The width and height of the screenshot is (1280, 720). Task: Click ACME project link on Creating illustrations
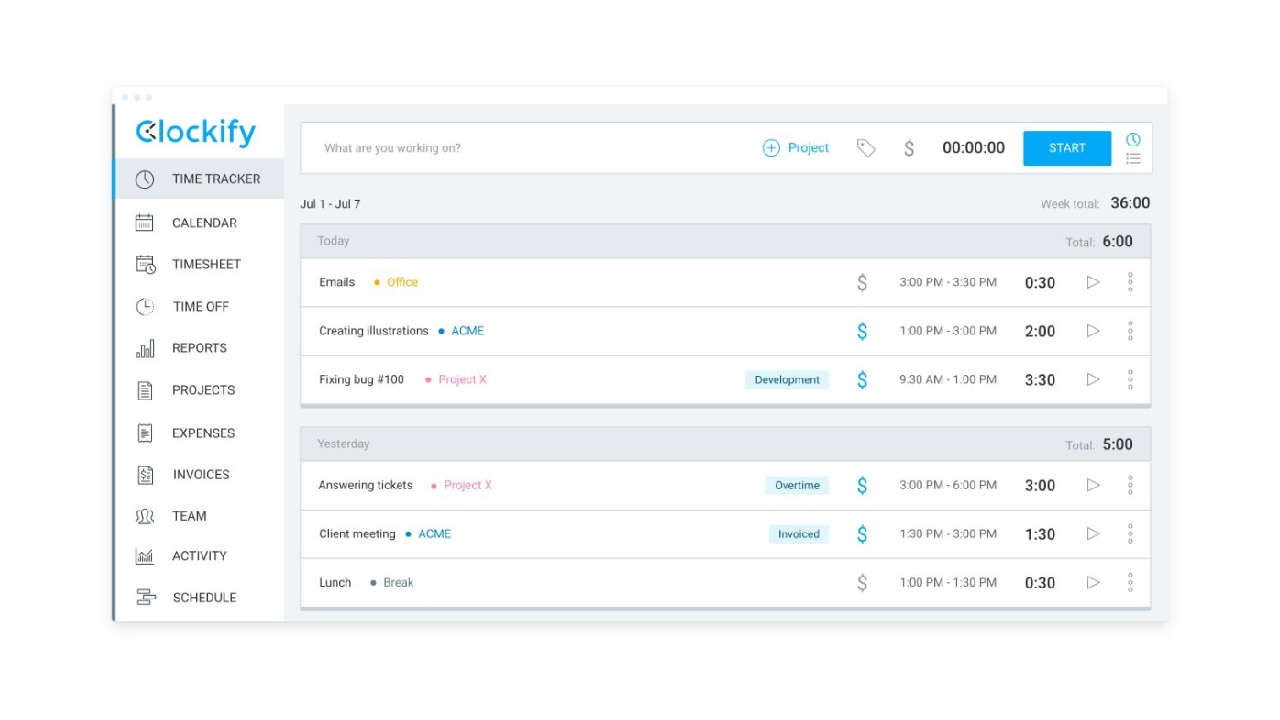[467, 331]
